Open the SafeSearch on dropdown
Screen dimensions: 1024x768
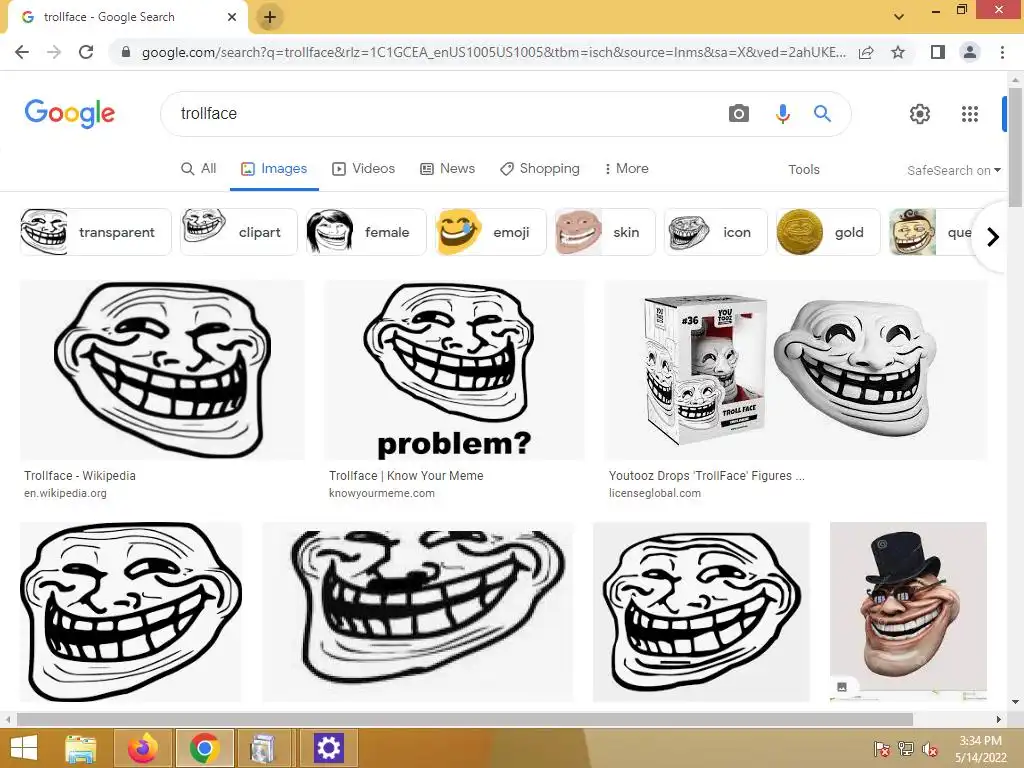[x=953, y=170]
